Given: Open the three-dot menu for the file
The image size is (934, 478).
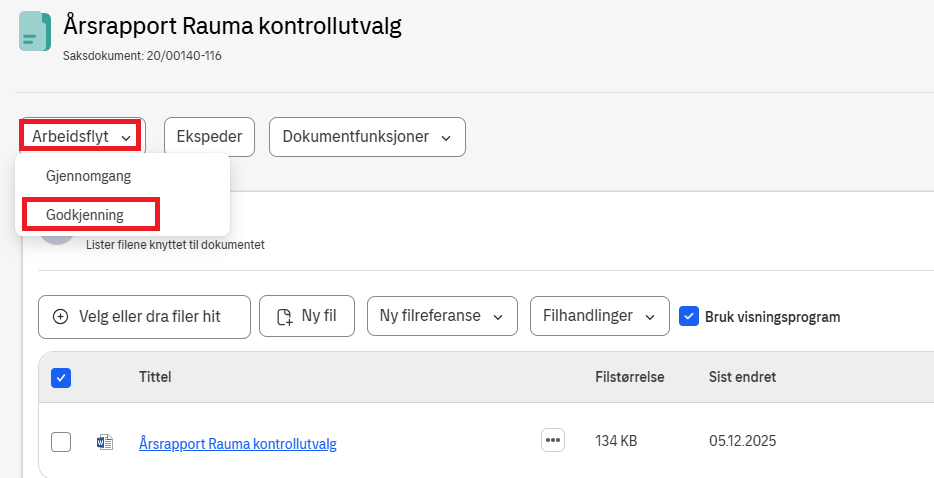Looking at the screenshot, I should coord(553,440).
